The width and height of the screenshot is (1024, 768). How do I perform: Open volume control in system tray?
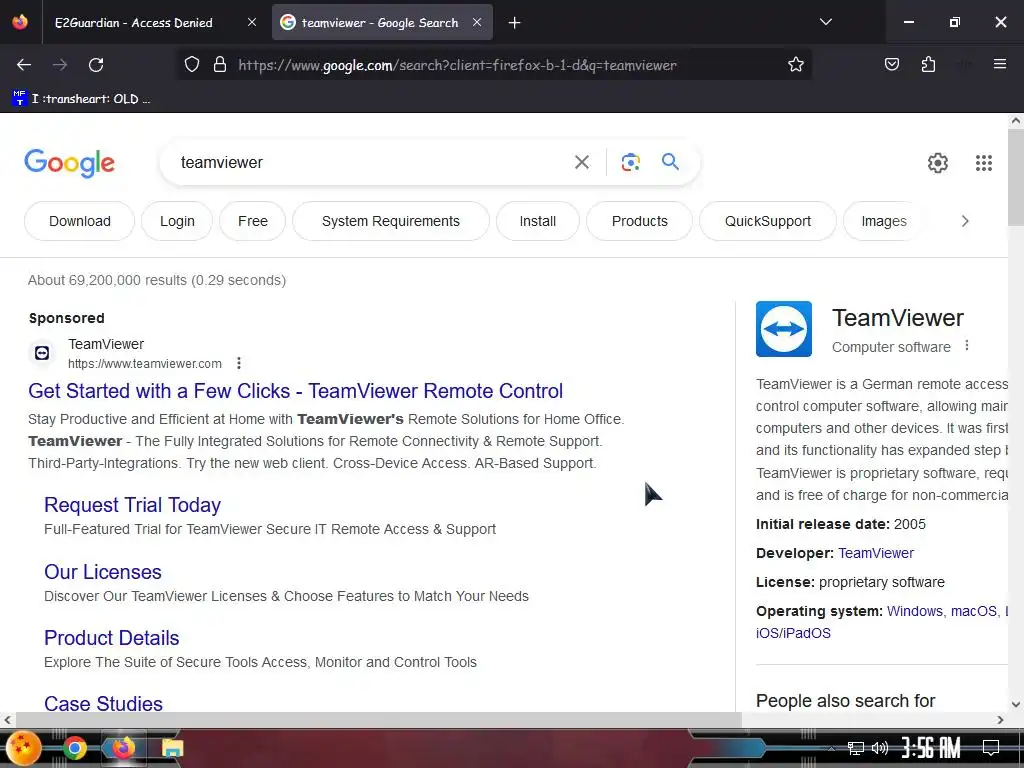880,748
